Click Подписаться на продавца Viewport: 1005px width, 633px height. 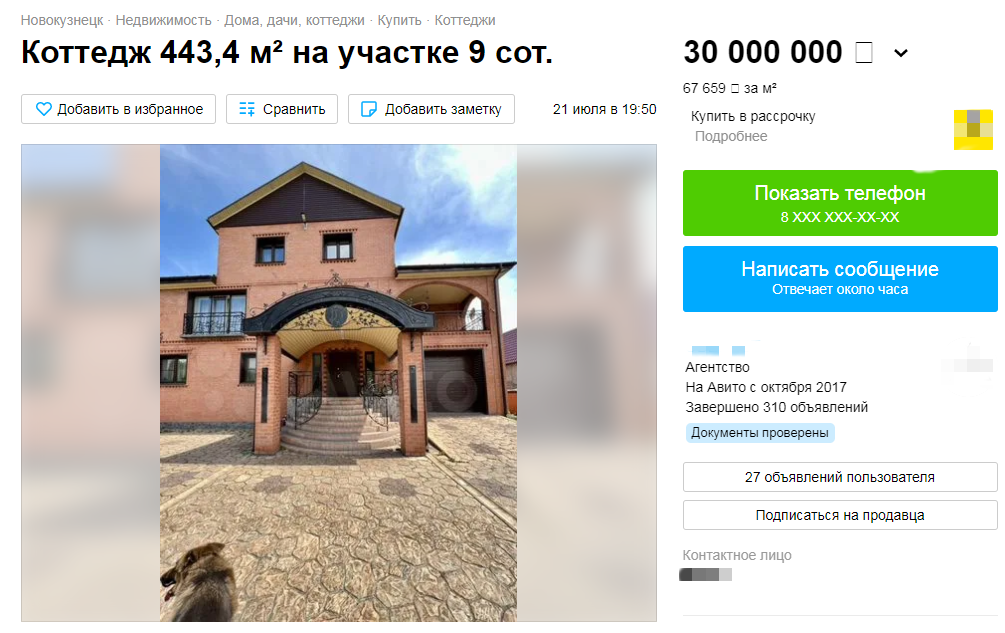840,515
